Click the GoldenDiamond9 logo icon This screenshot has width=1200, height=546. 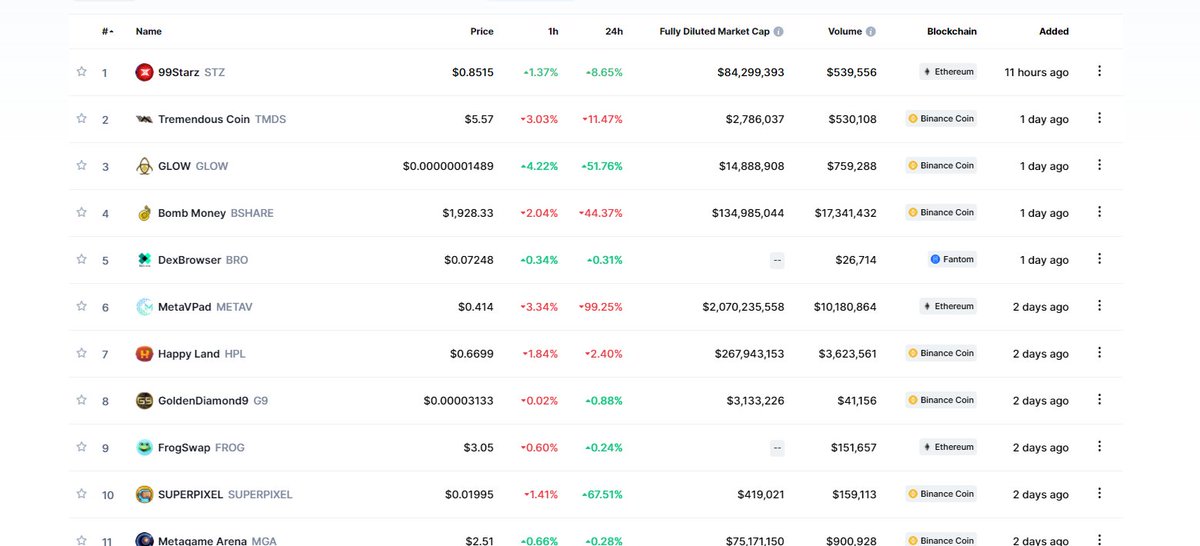point(144,401)
